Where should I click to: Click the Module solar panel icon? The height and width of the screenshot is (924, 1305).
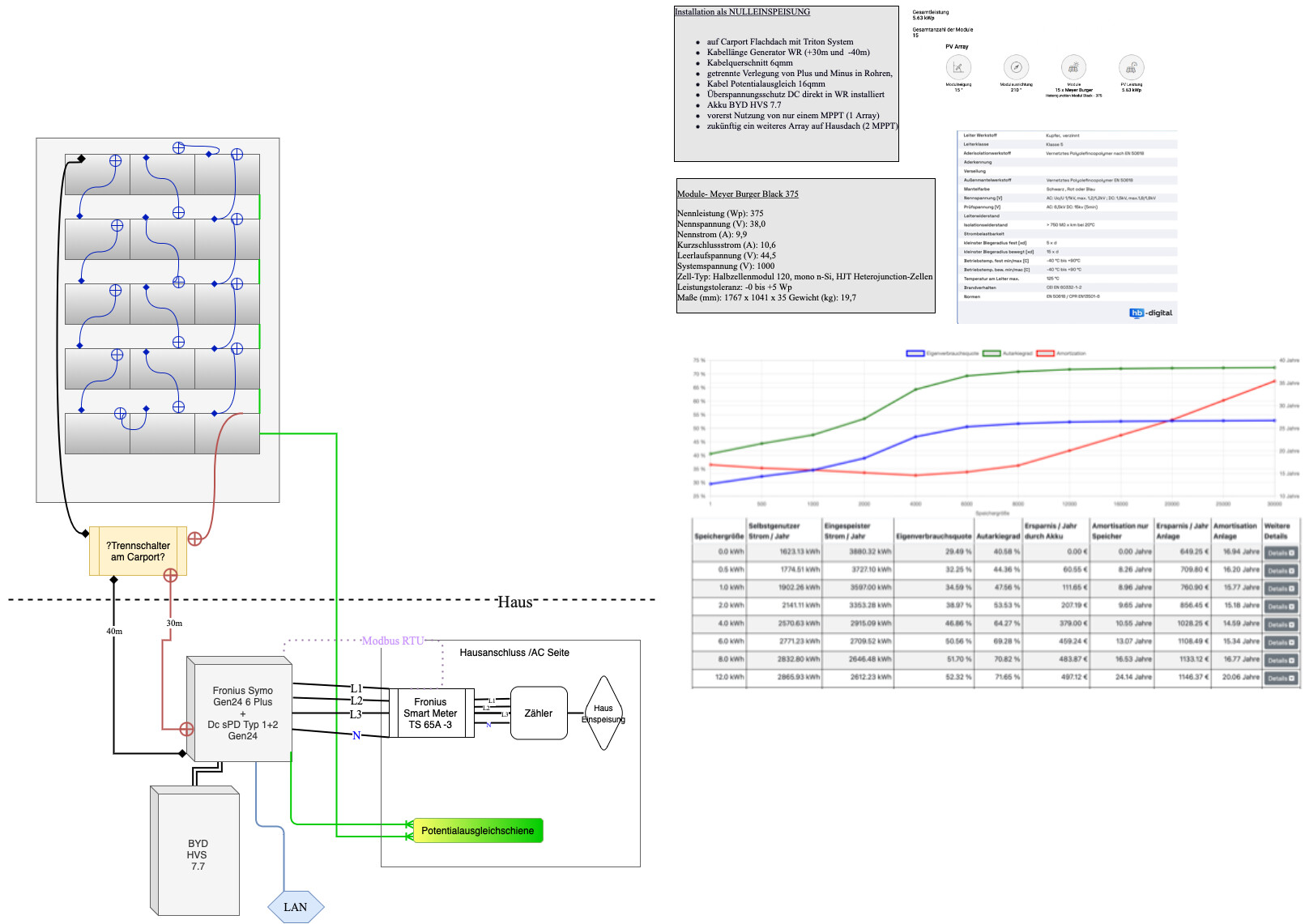[1073, 67]
